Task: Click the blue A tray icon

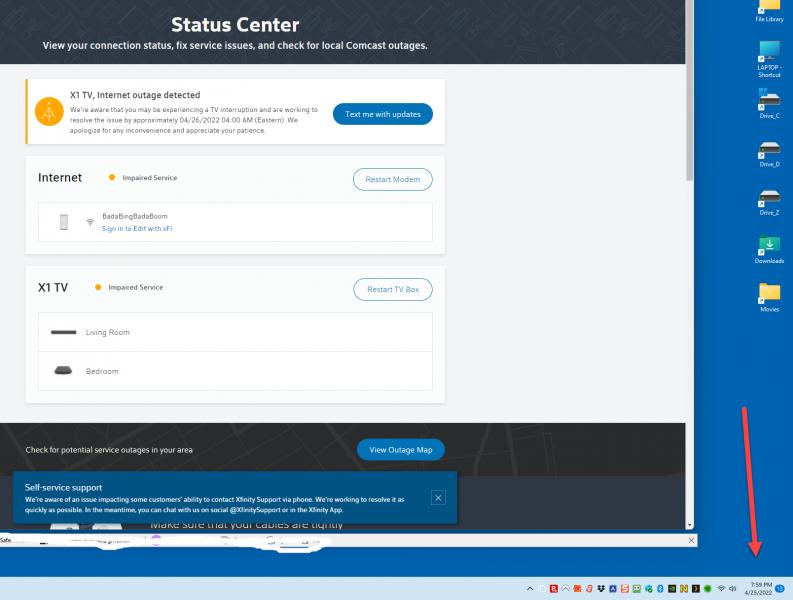Action: pyautogui.click(x=613, y=589)
